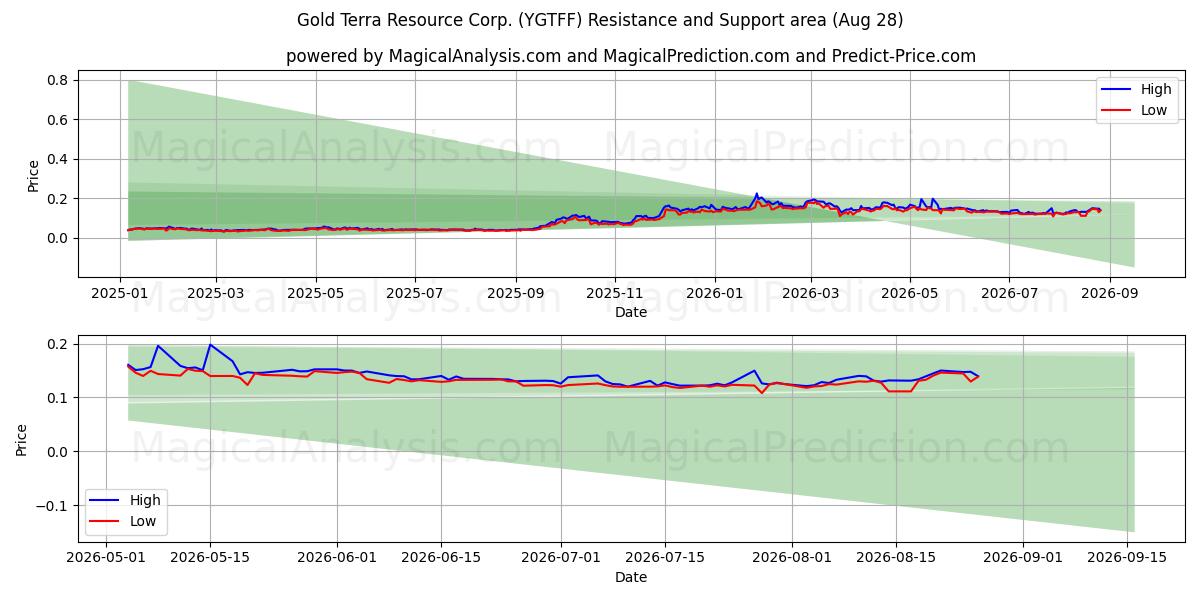1200x600 pixels.
Task: Click 'Low' in the bottom chart legend
Action: pos(143,520)
